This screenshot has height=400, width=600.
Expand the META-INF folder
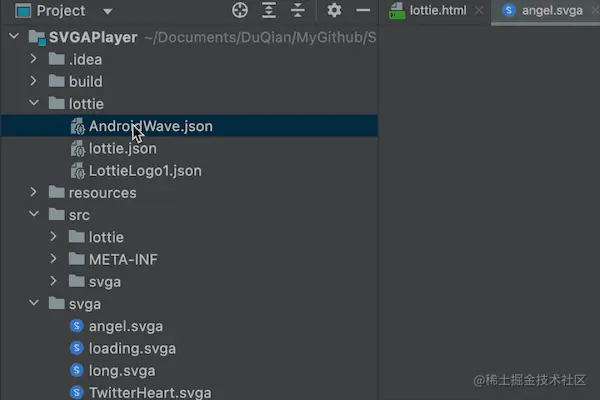coord(54,259)
